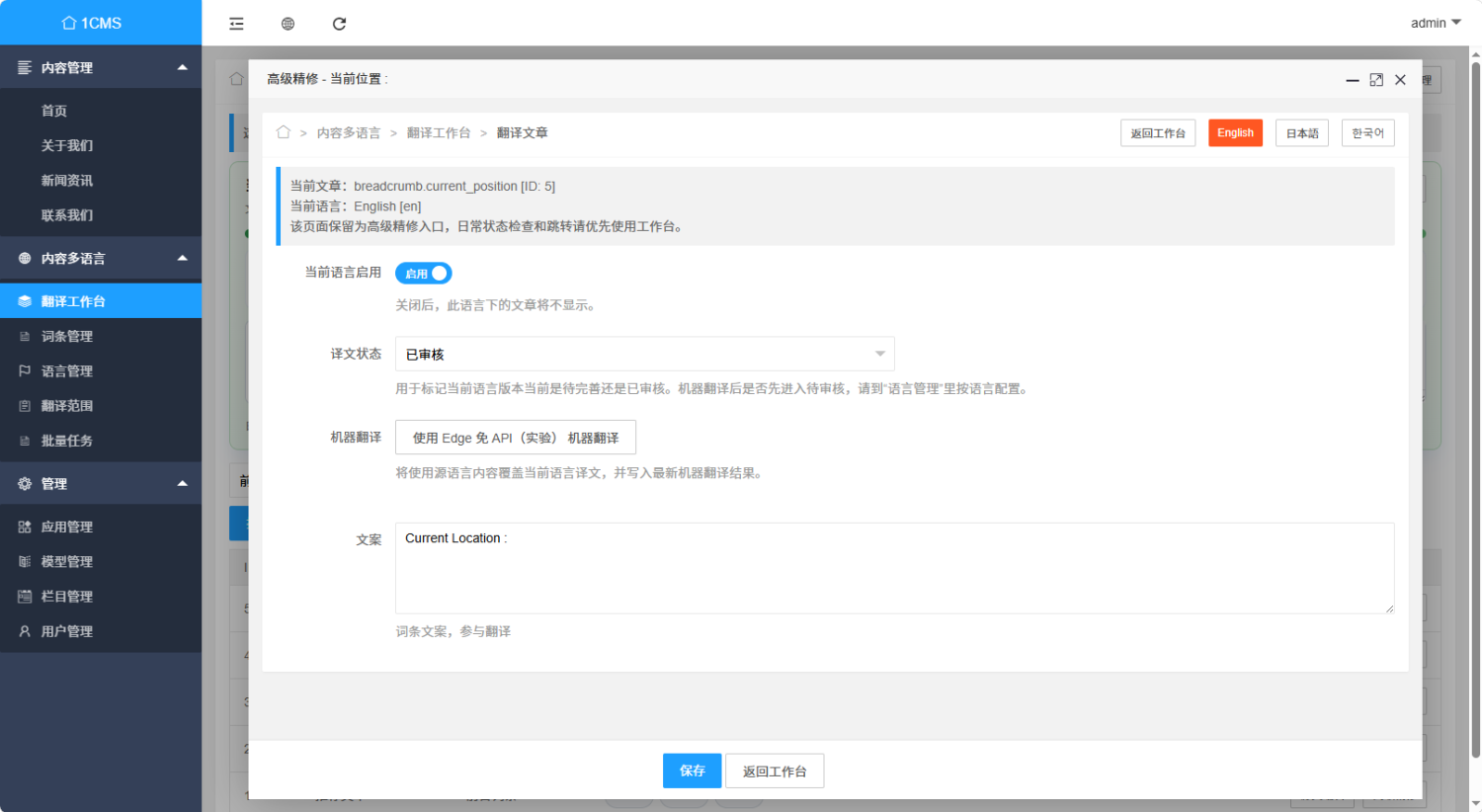Click 翻译工作台 in the dialog breadcrumb
The height and width of the screenshot is (812, 1482).
click(x=439, y=133)
